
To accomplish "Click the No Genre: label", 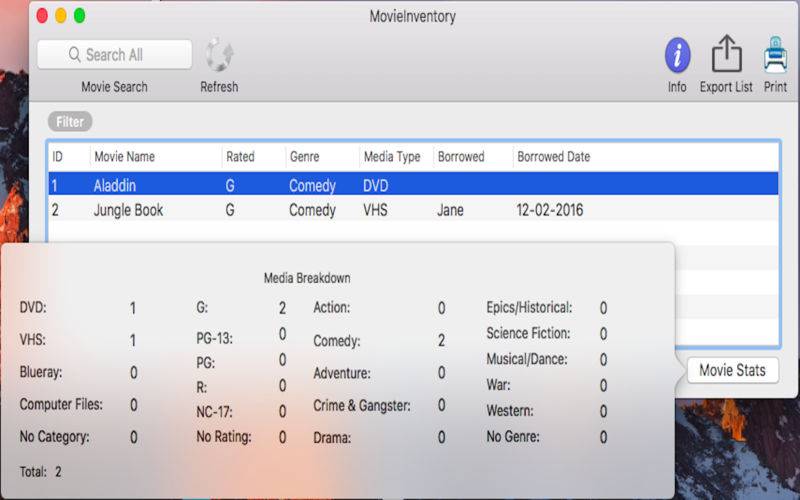I will pyautogui.click(x=513, y=437).
